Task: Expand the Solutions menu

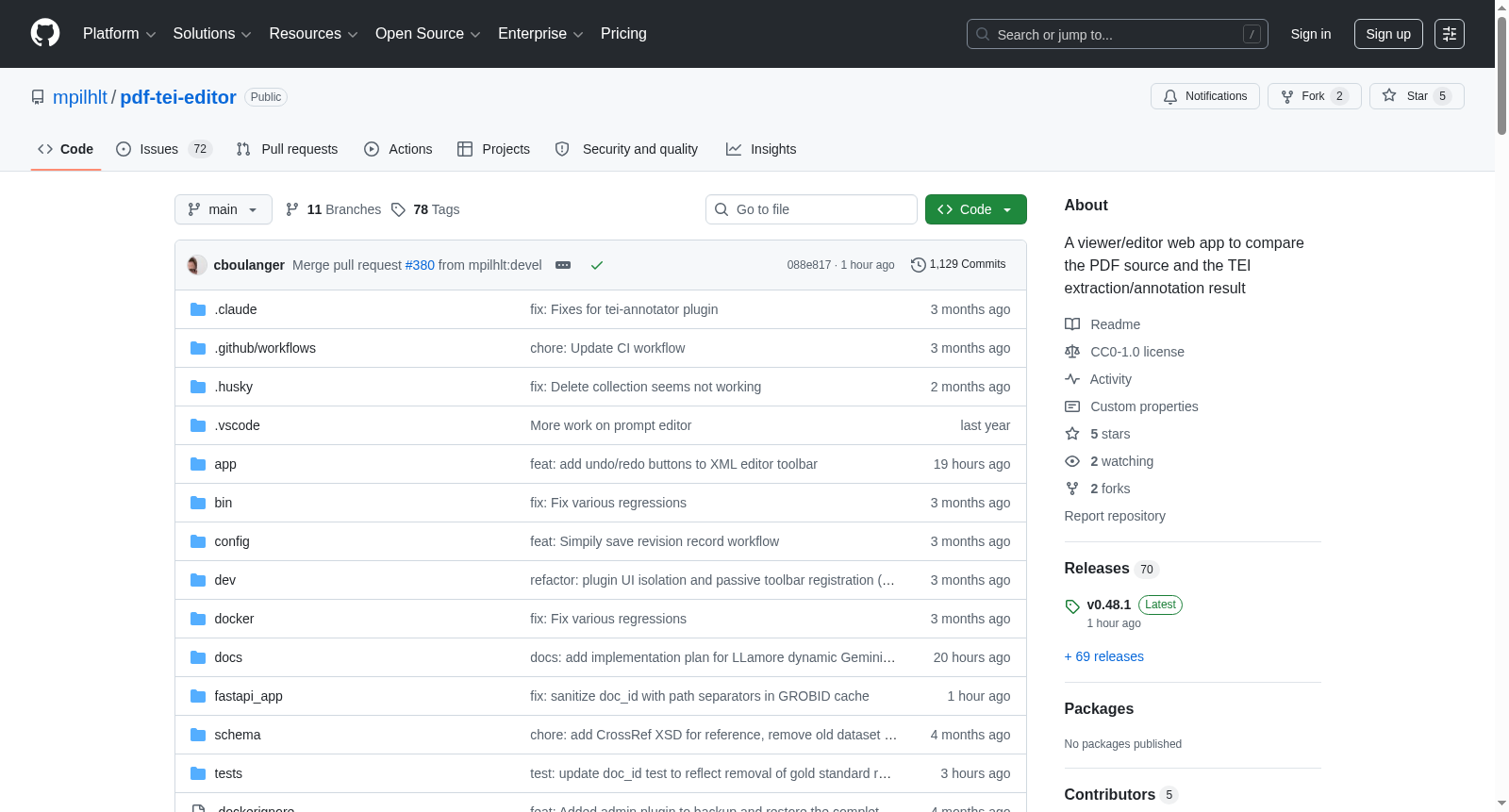Action: (212, 34)
